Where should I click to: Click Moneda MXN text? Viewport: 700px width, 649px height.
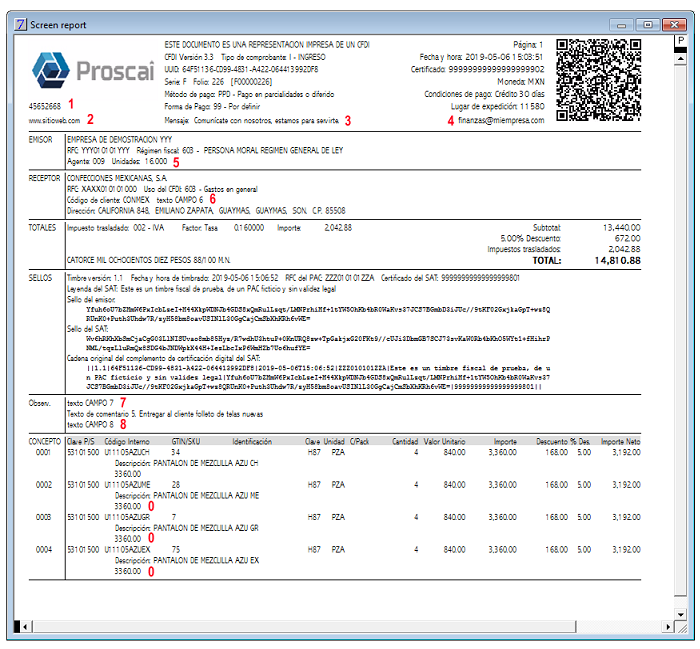[521, 82]
